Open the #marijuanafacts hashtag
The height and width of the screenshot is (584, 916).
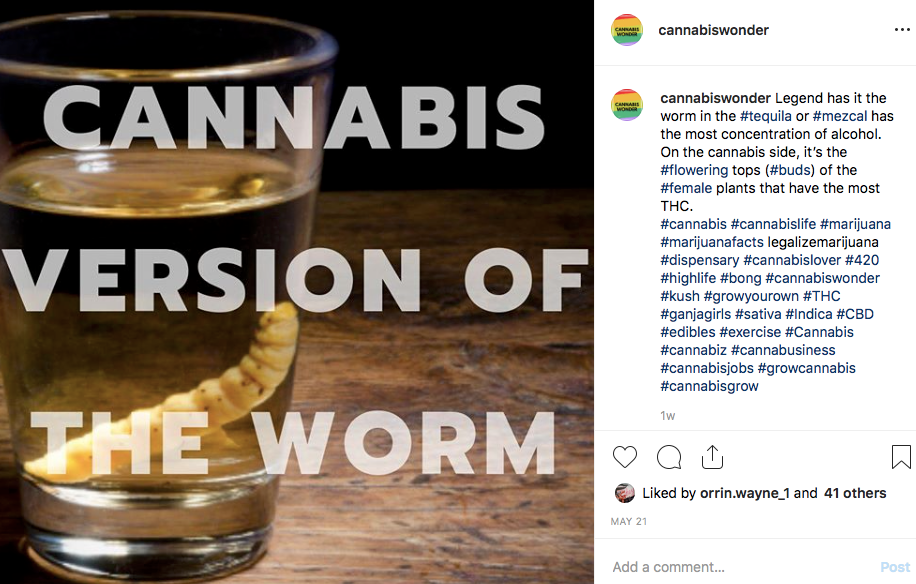click(712, 242)
